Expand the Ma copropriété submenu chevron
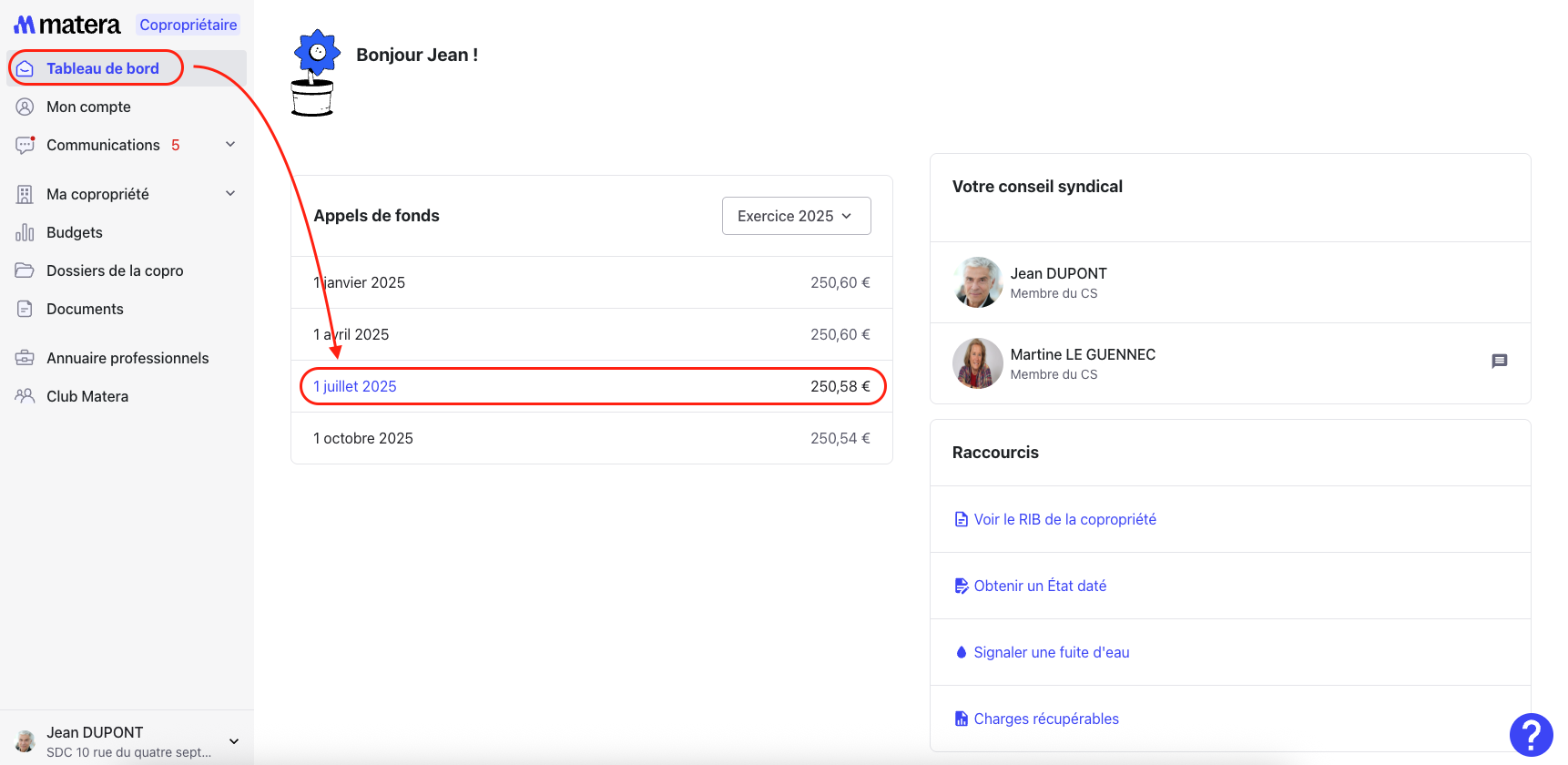This screenshot has height=765, width=1568. (x=230, y=194)
